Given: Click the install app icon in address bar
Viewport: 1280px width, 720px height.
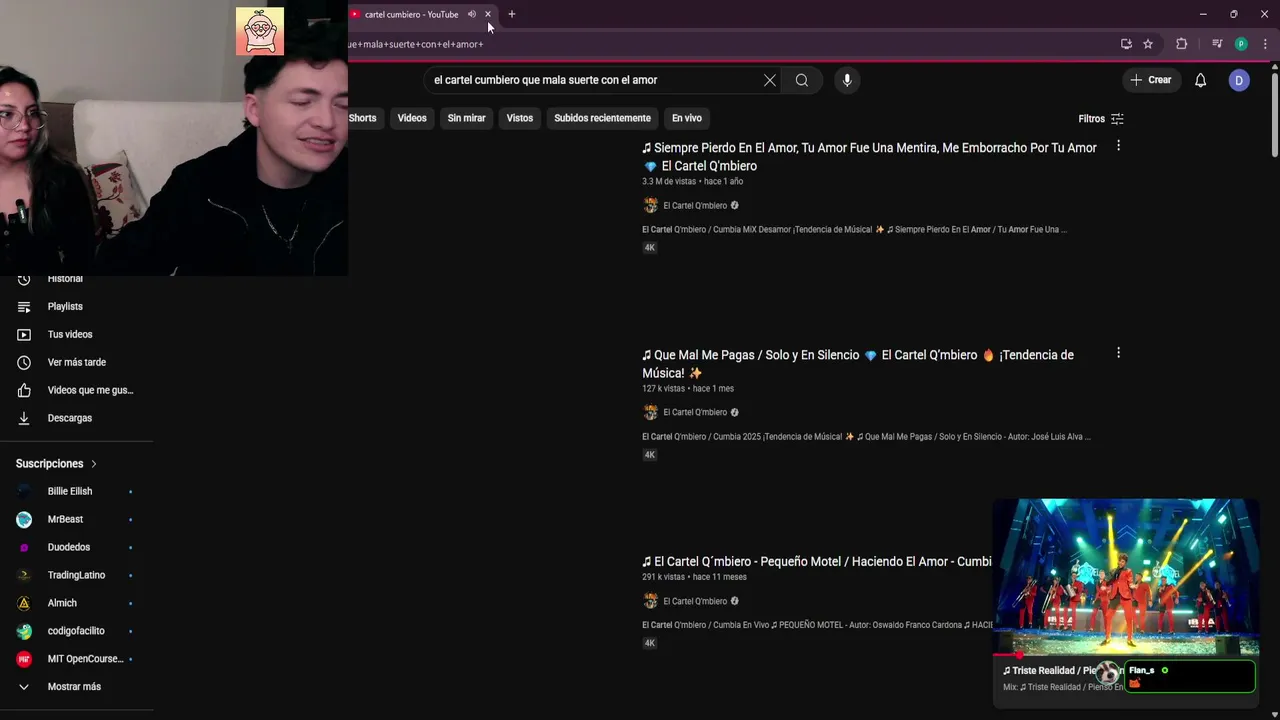Looking at the screenshot, I should coord(1126,44).
